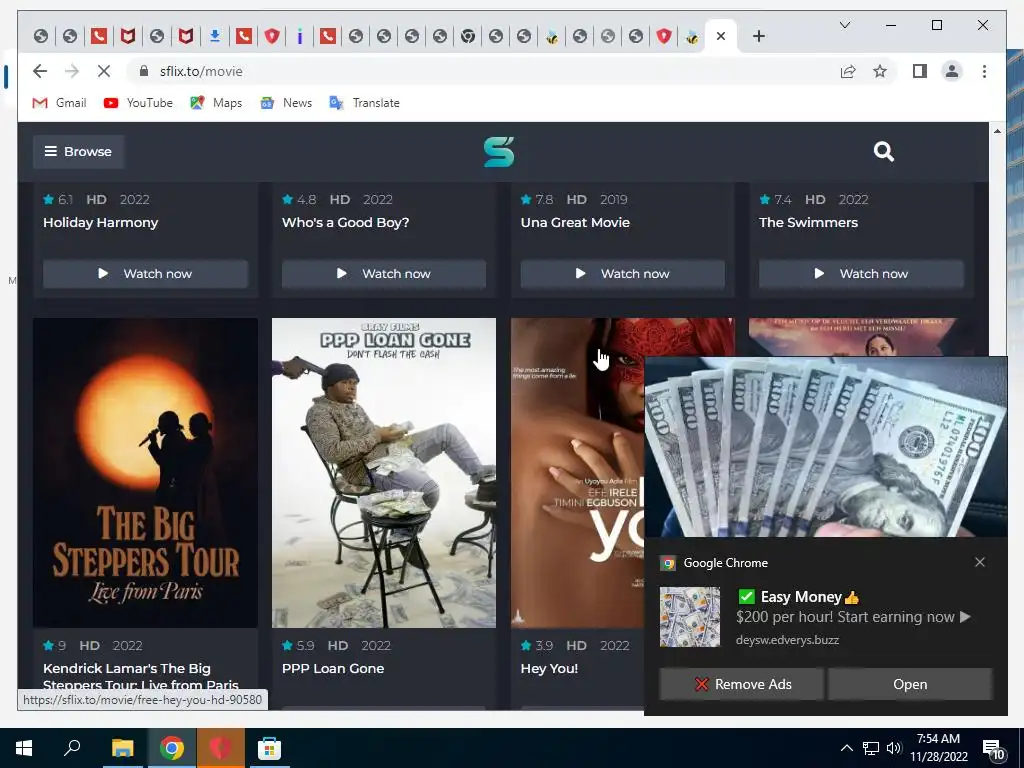Expand the tab search chevron
1024x768 pixels.
coord(844,25)
